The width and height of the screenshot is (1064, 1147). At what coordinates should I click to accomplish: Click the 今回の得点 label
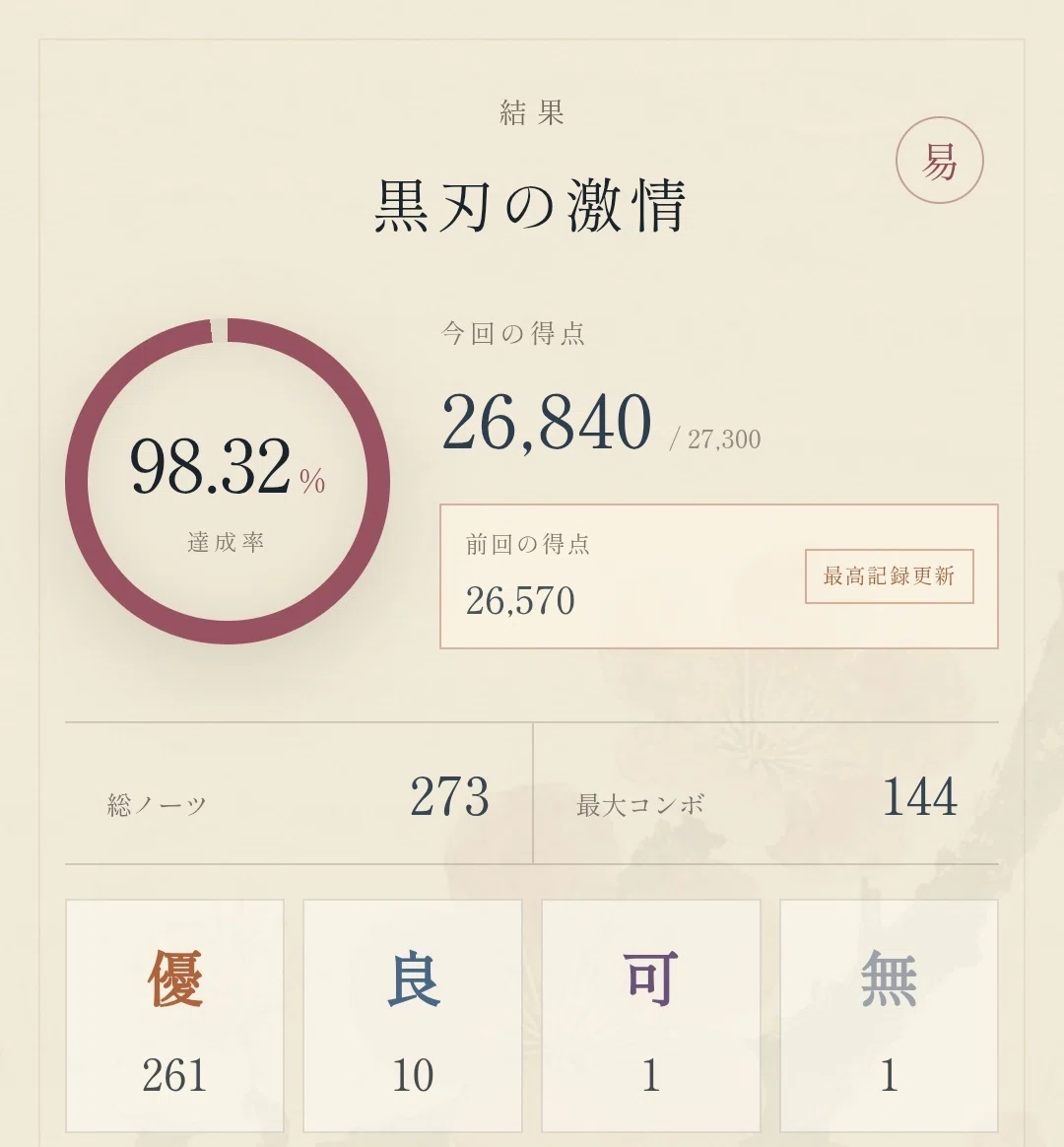point(513,333)
